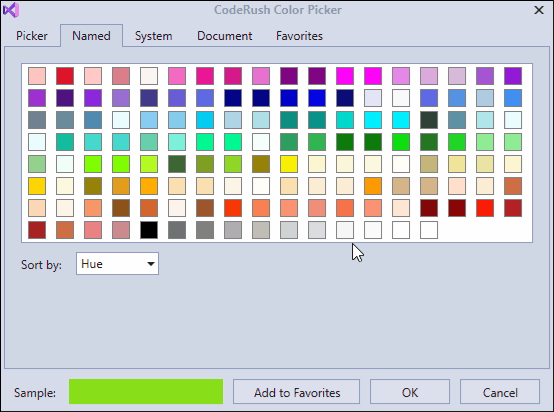Screen dimensions: 554x412
Task: Select the dodger blue swatch ending second row
Action: [513, 98]
